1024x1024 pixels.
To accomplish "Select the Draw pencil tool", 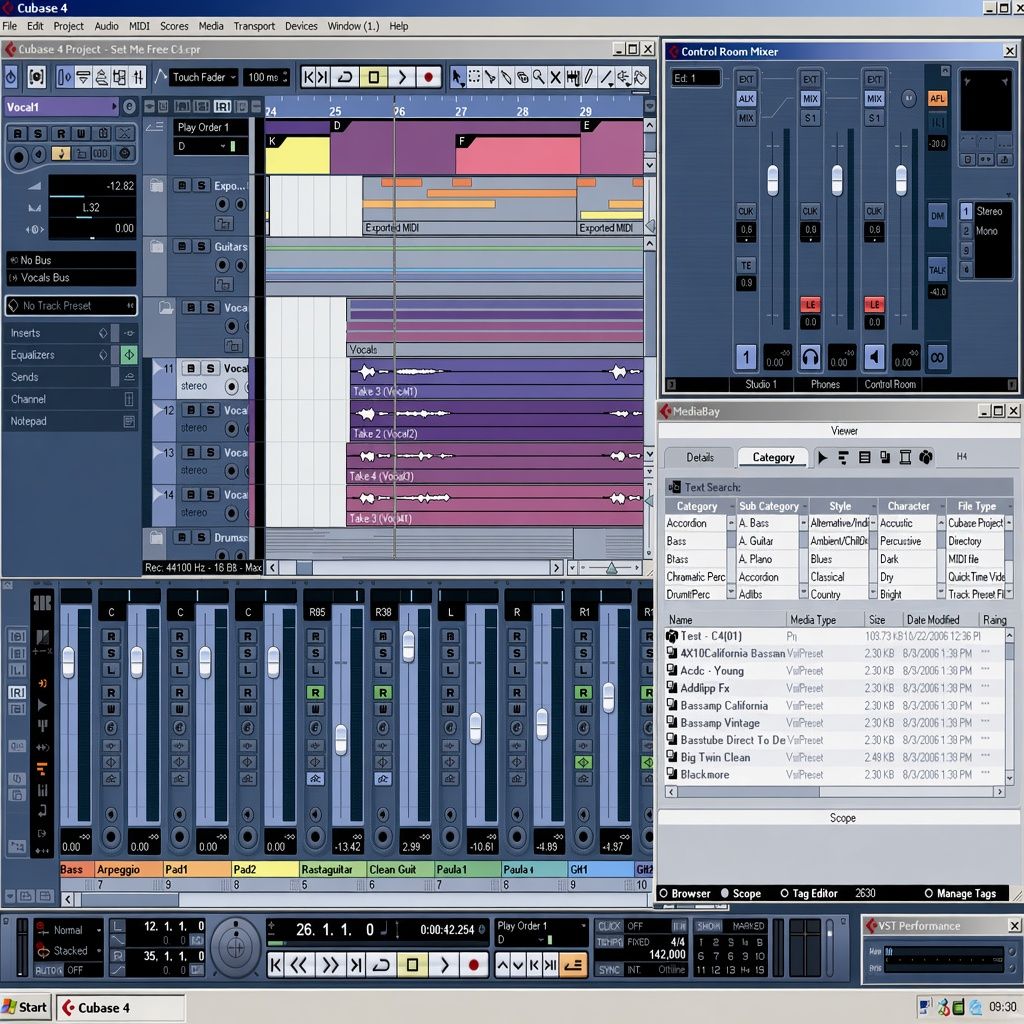I will coord(589,78).
